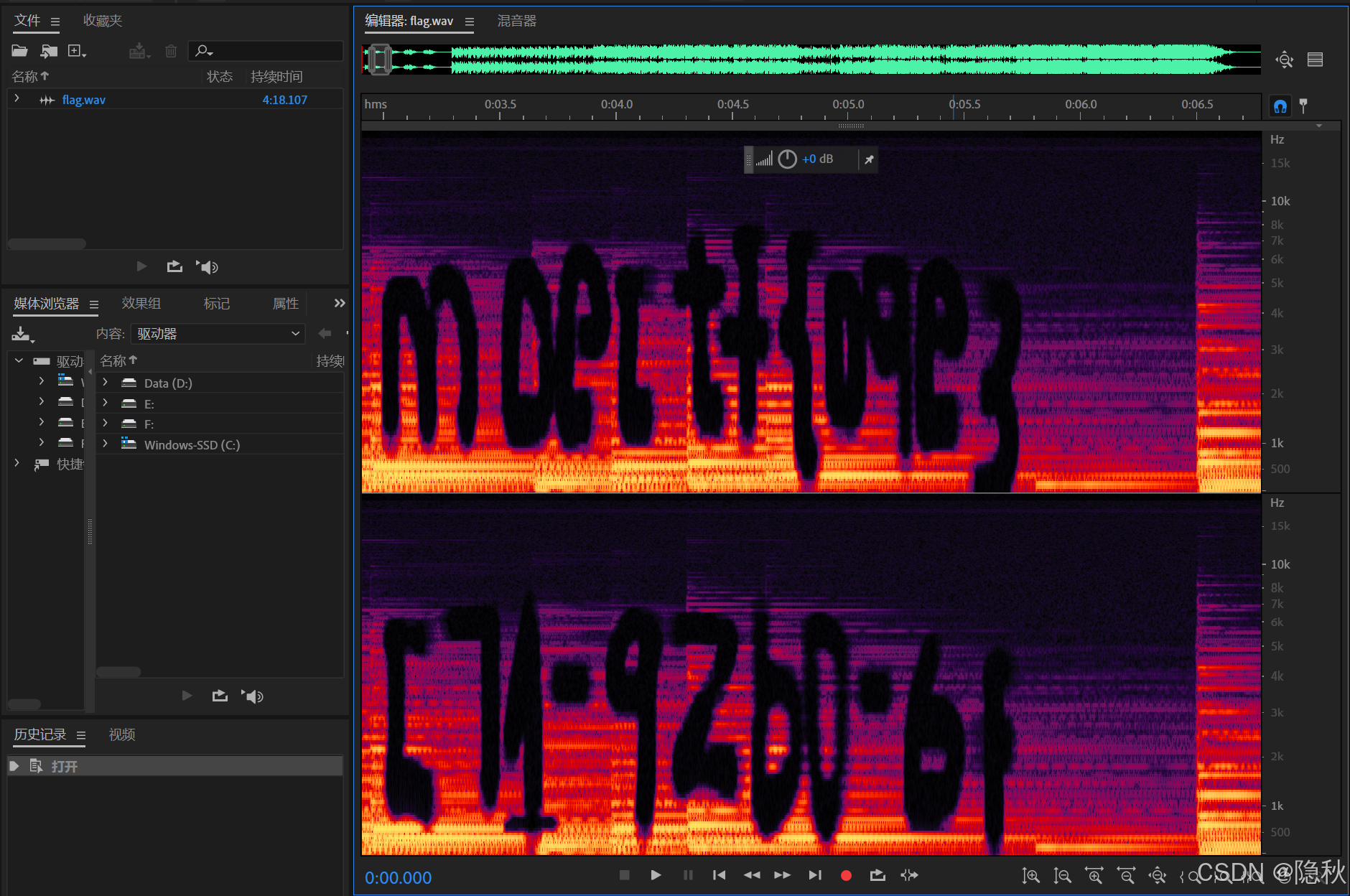1350x896 pixels.
Task: Click the loop playback icon in transport
Action: pyautogui.click(x=877, y=875)
